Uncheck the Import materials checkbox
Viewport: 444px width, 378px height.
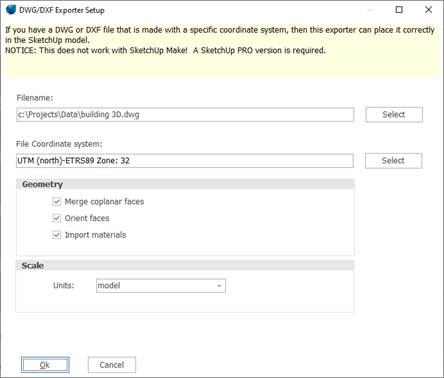tap(57, 235)
